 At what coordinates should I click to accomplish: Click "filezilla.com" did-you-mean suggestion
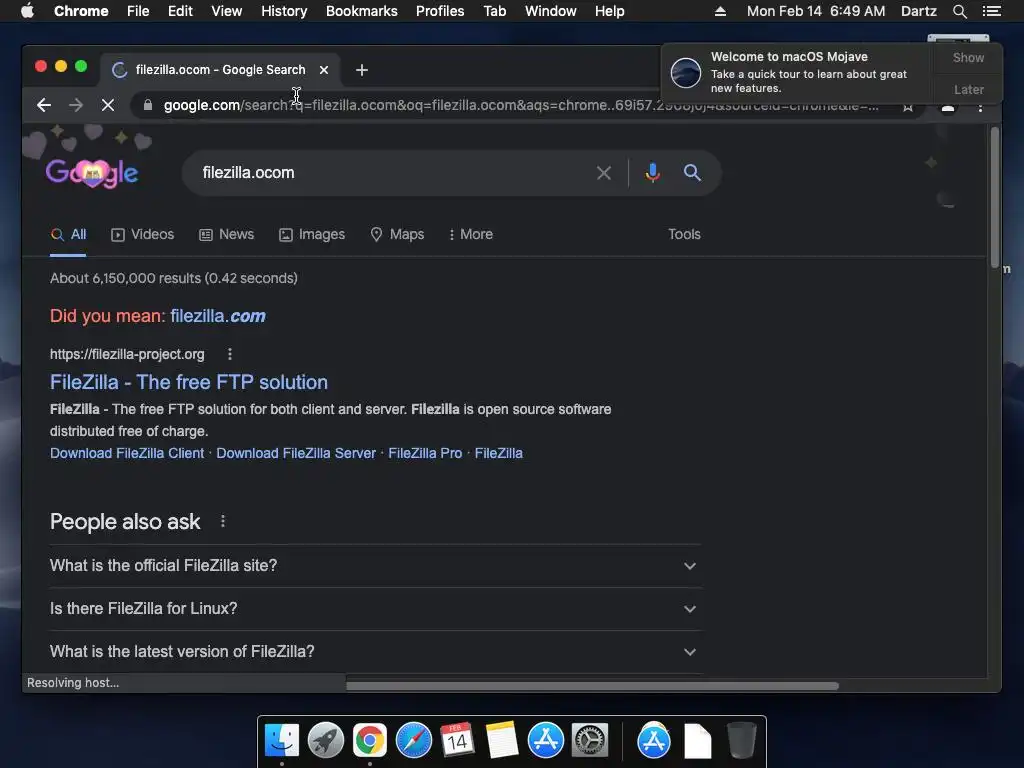(x=218, y=316)
